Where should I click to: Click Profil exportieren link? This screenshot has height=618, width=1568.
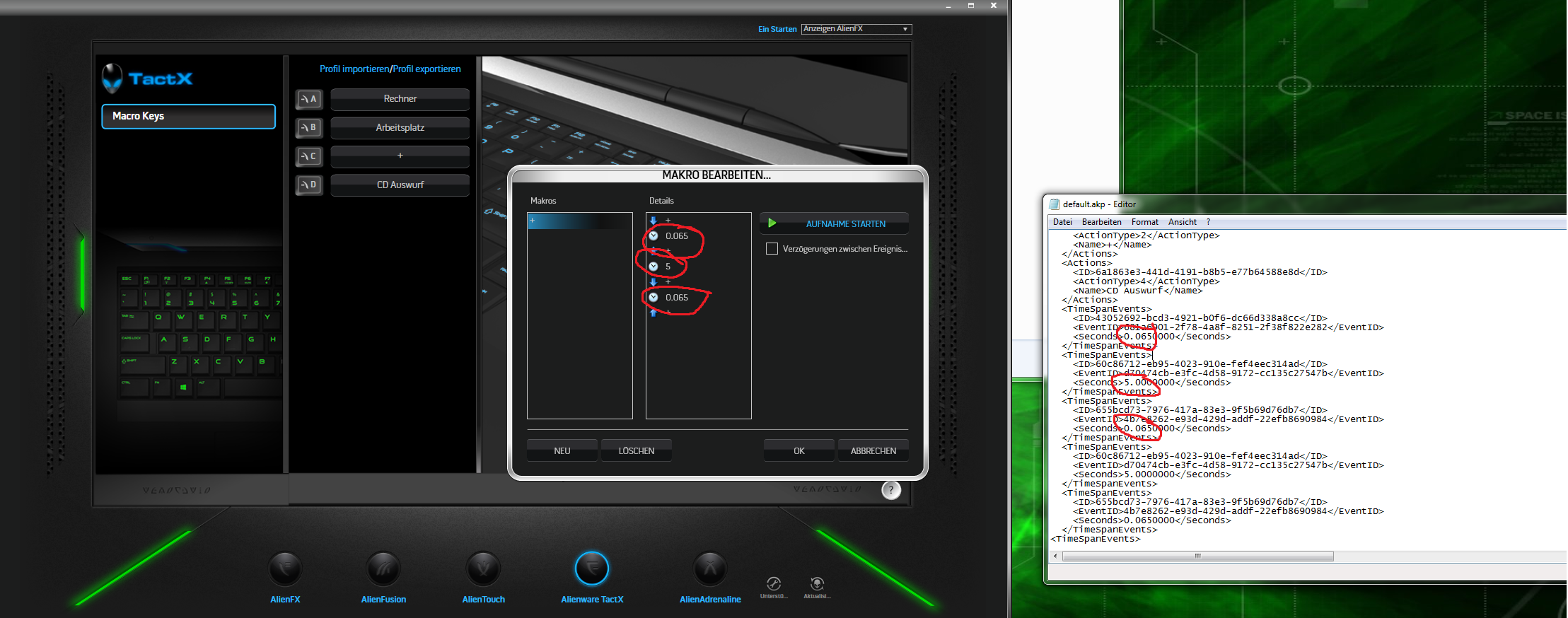click(x=427, y=69)
